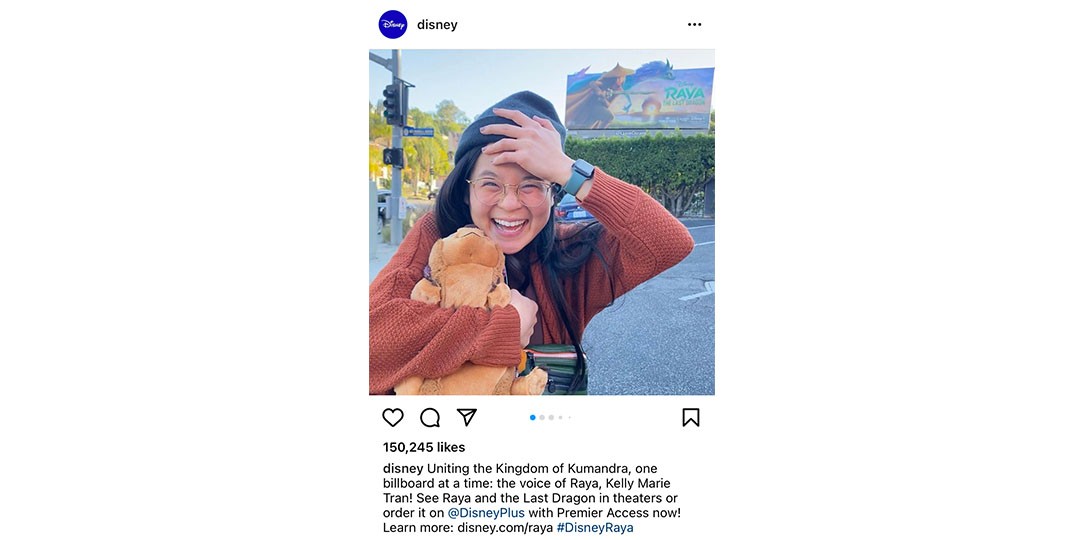1080x540 pixels.
Task: Open comments via the speech bubble icon
Action: coord(430,417)
